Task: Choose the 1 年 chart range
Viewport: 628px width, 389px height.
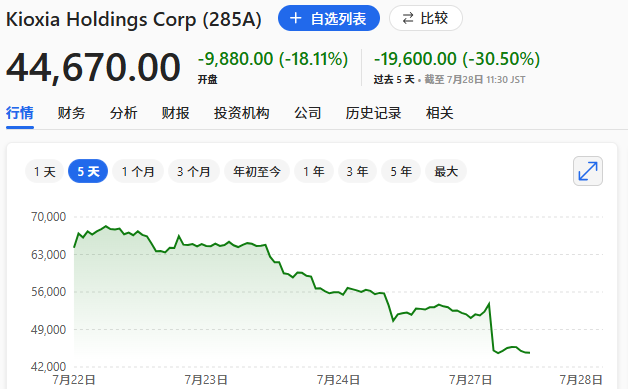Action: [x=314, y=171]
